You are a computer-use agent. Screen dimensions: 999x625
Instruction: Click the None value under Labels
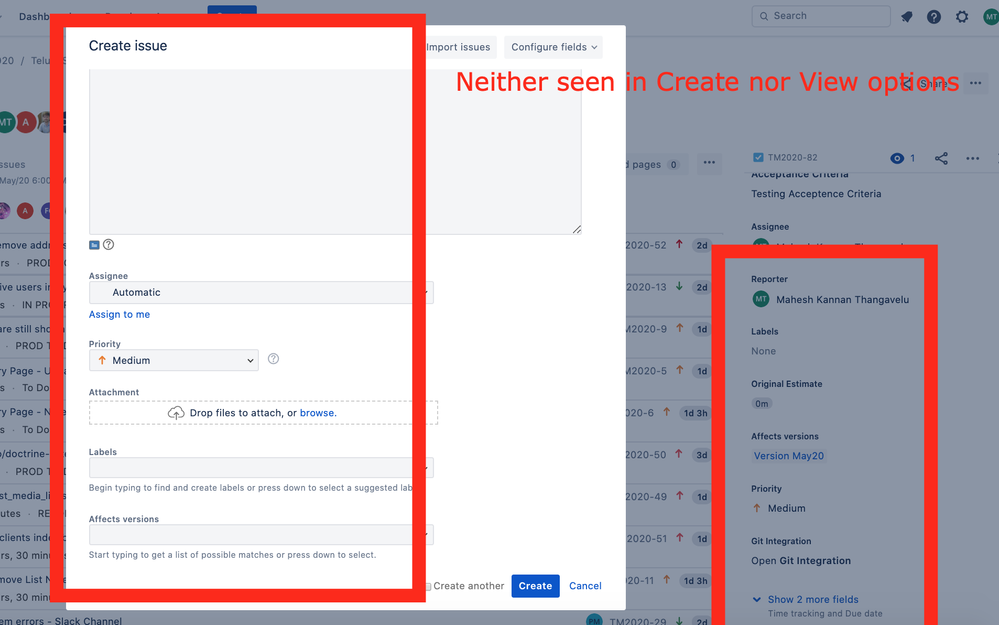763,351
